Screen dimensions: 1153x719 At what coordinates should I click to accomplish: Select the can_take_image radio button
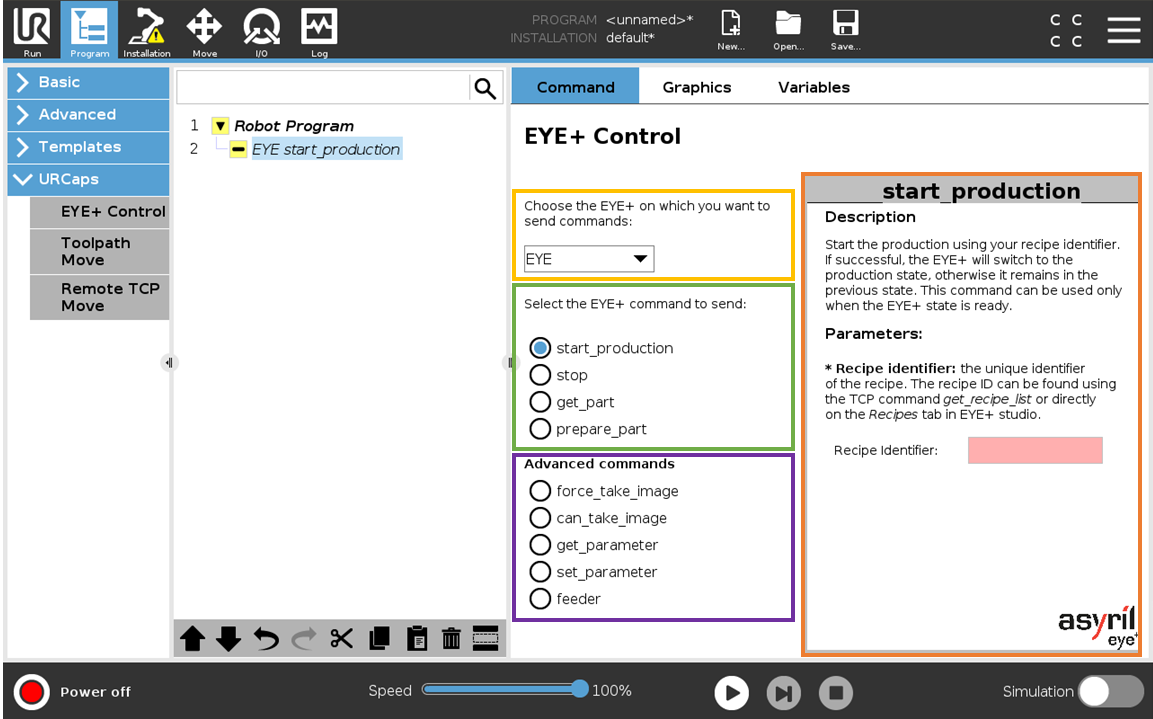pyautogui.click(x=540, y=518)
